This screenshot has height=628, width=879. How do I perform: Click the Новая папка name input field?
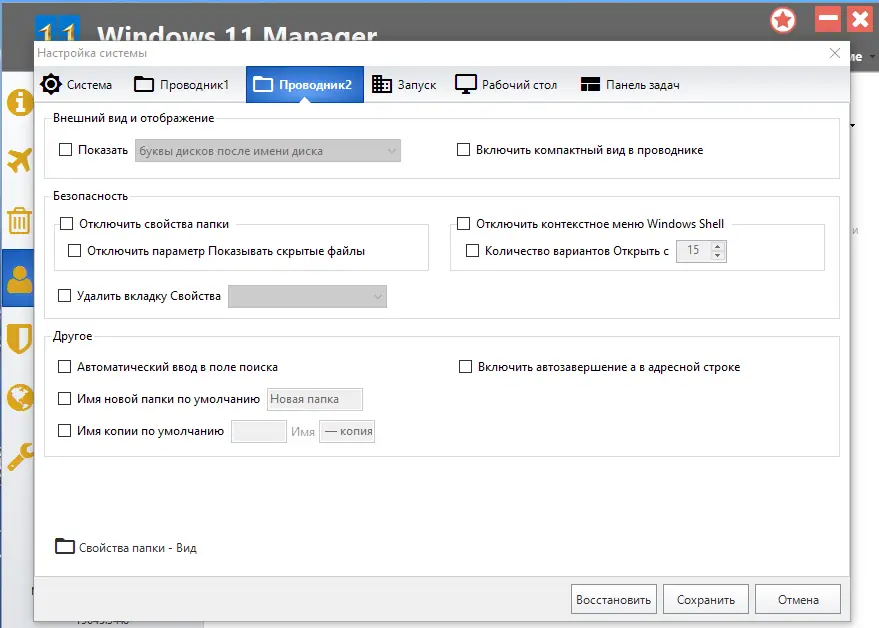tap(314, 399)
